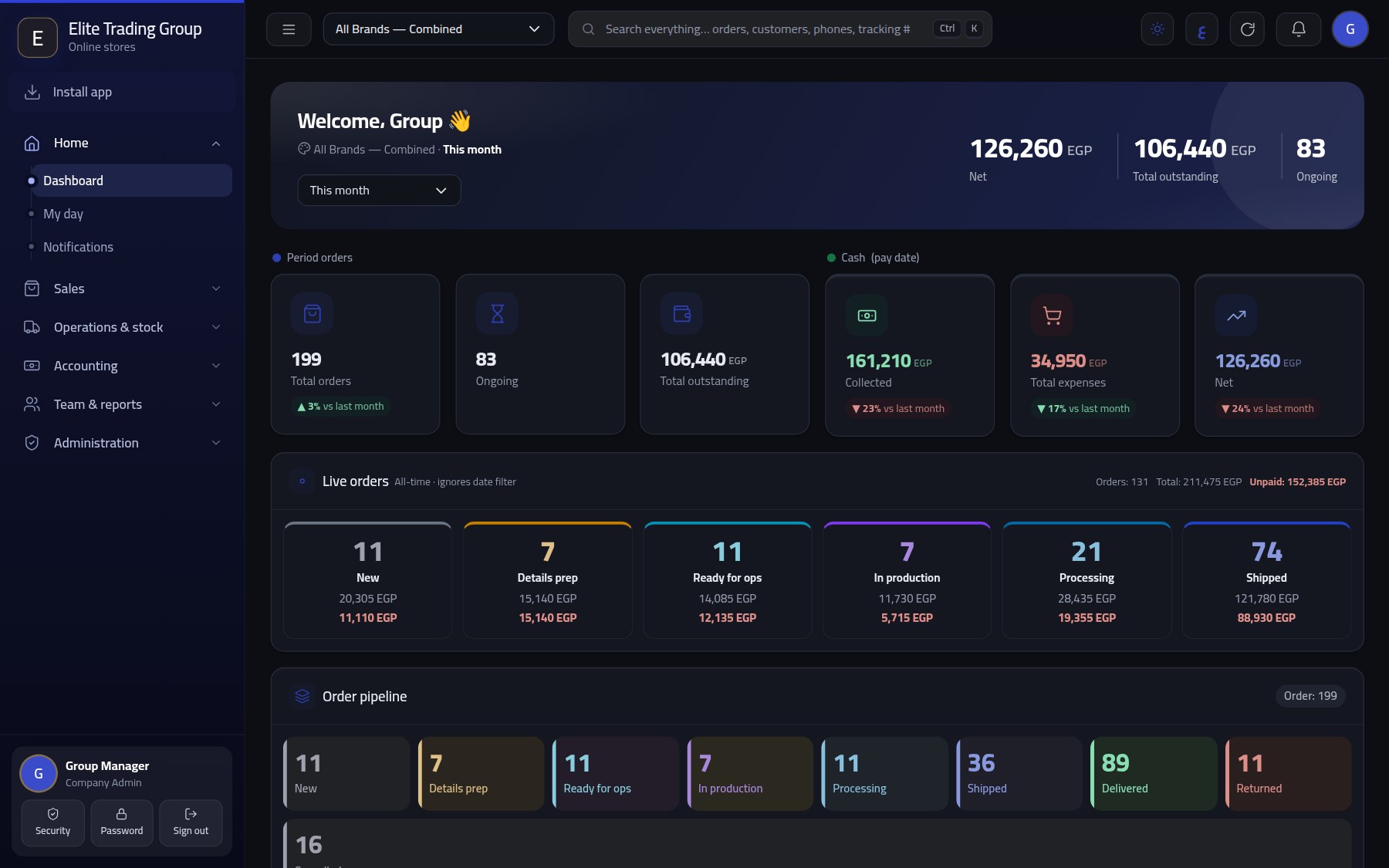Expand the Administration section
This screenshot has height=868, width=1389.
tap(123, 443)
